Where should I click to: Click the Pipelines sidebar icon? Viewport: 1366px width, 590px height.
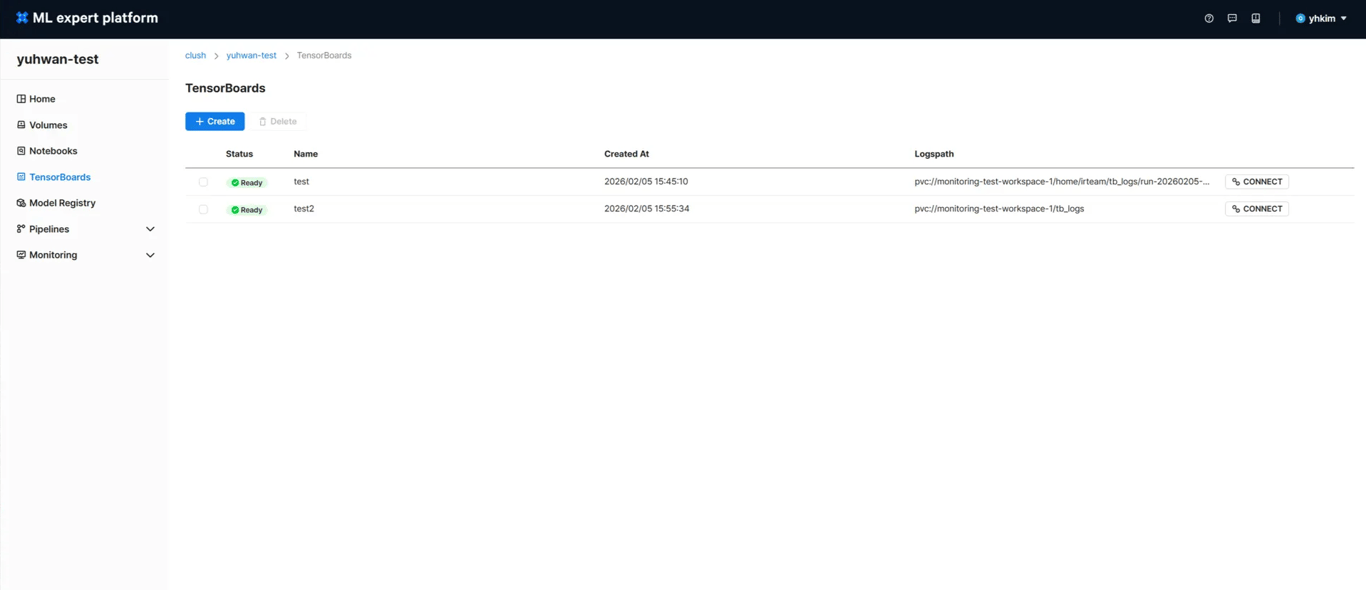(21, 229)
